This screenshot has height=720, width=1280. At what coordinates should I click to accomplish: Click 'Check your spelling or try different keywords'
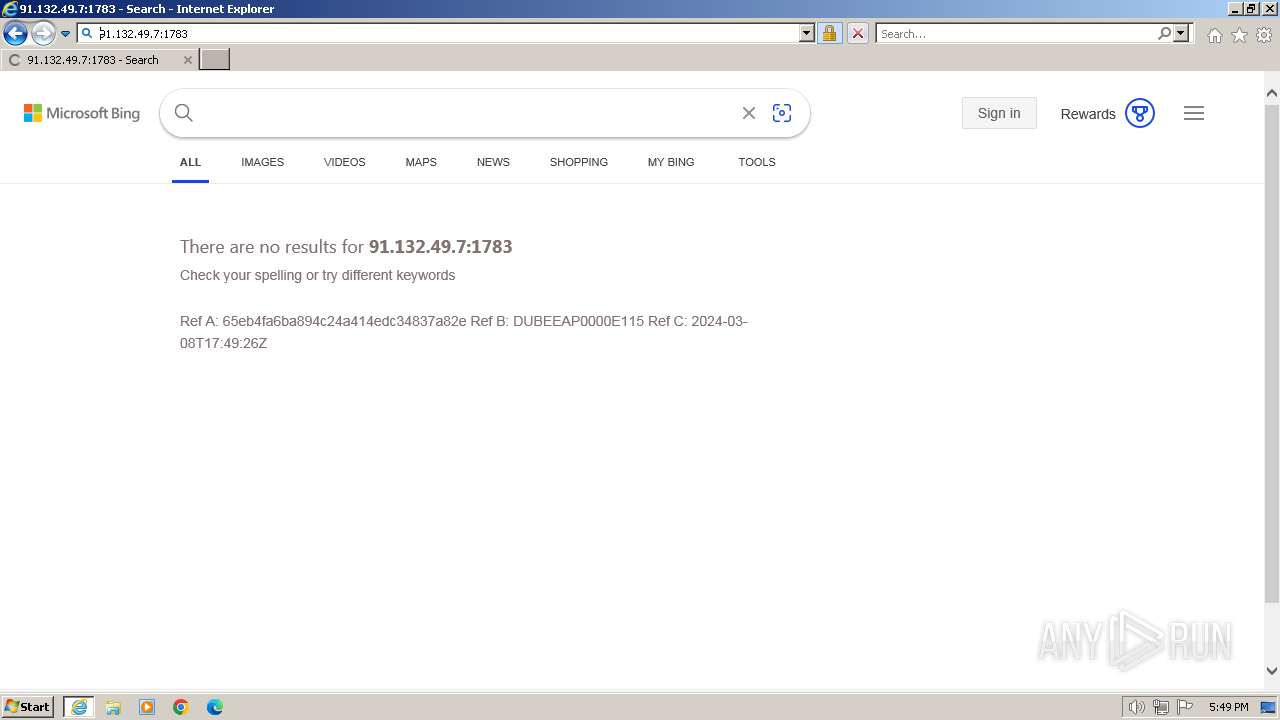pyautogui.click(x=317, y=275)
